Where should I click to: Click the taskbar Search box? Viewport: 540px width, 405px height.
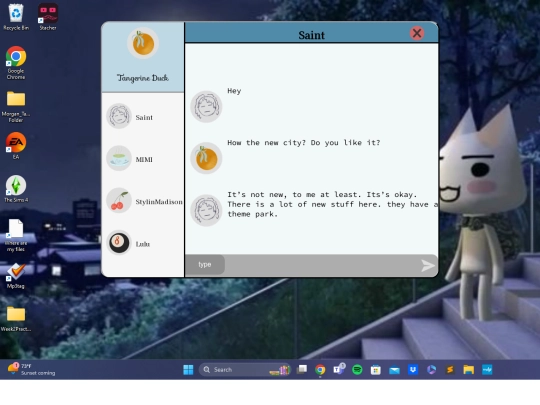tap(245, 370)
